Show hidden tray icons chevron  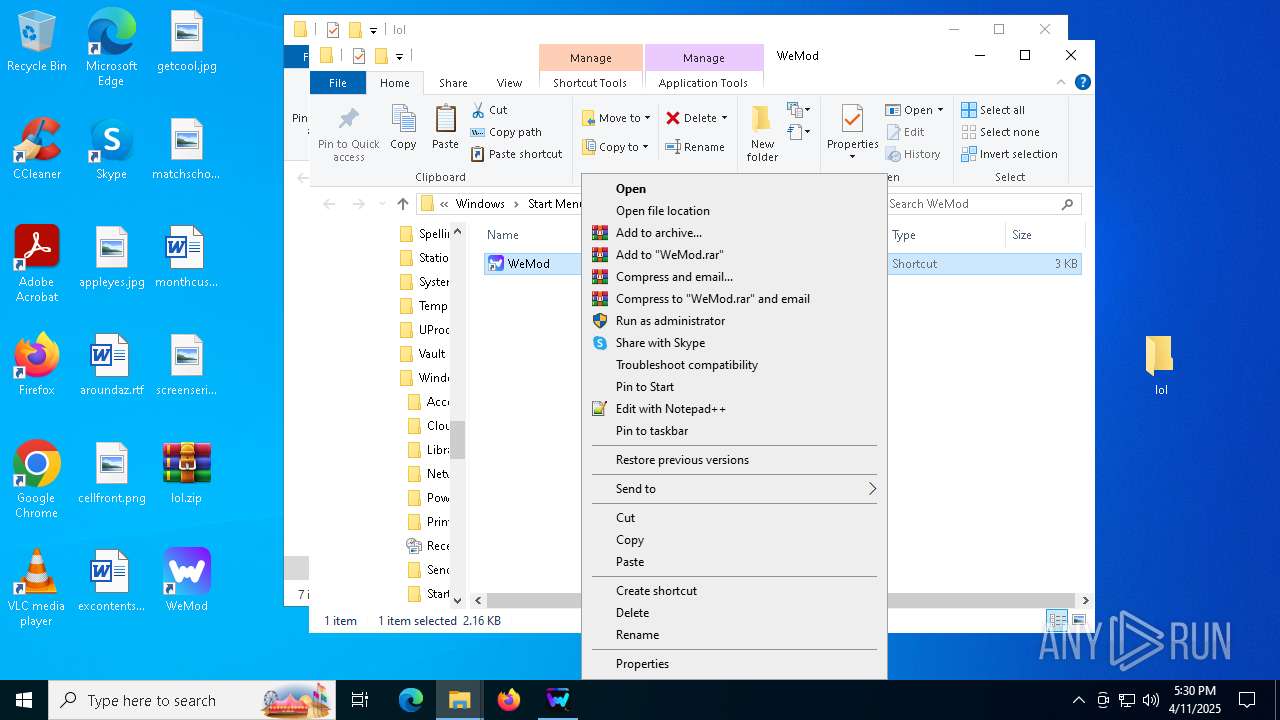(1078, 700)
